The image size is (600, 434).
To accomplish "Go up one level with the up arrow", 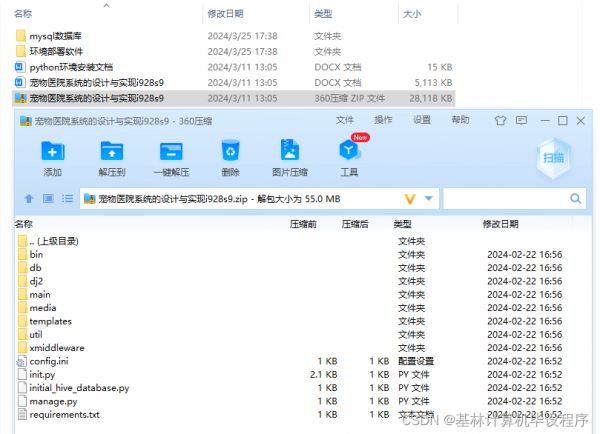I will (29, 199).
